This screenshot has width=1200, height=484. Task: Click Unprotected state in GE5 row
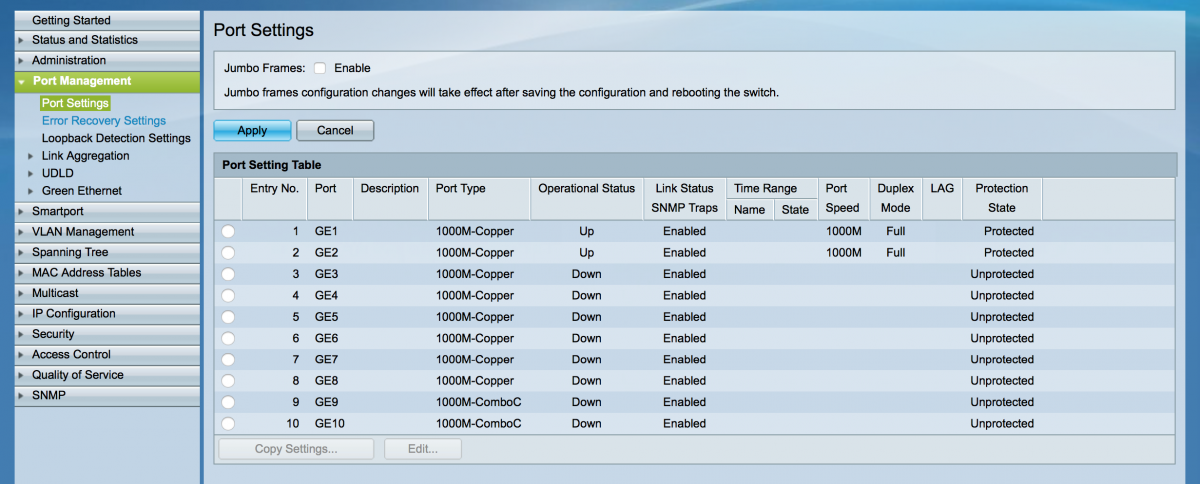coord(1002,317)
